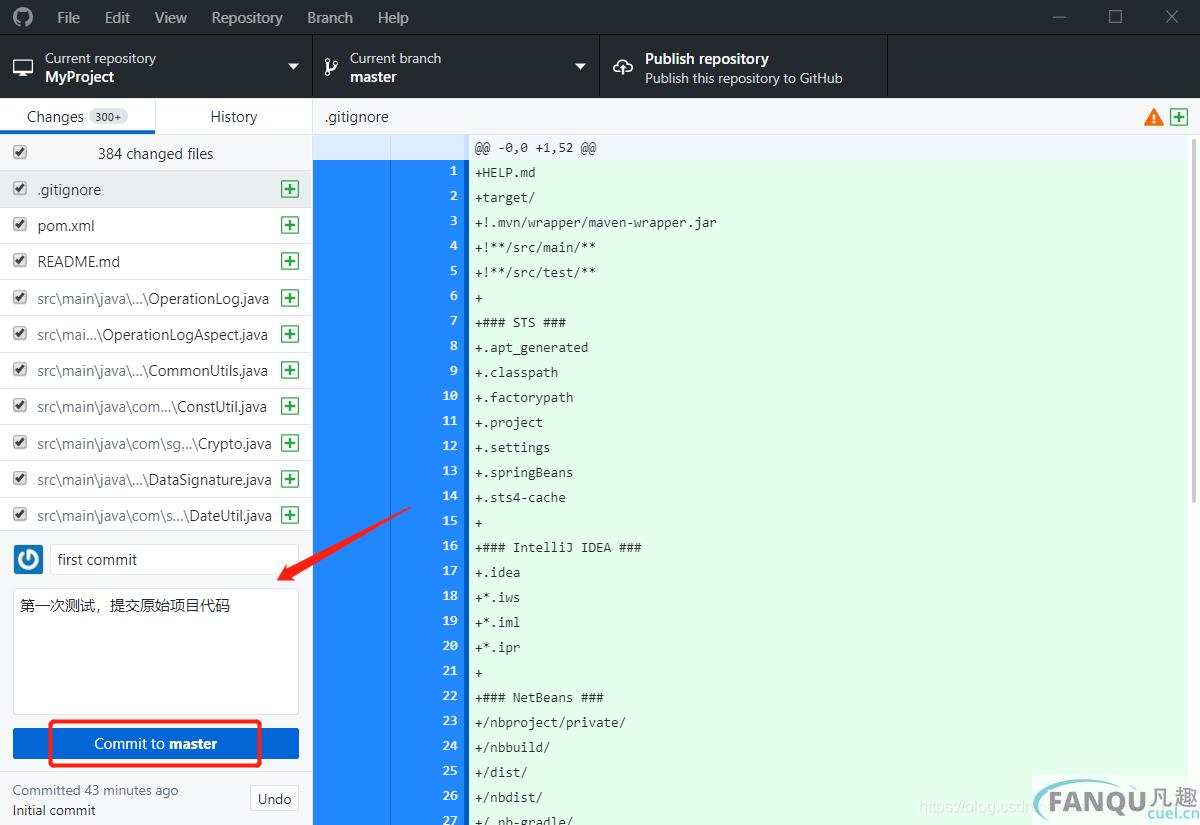
Task: Switch to the History tab
Action: click(x=233, y=116)
